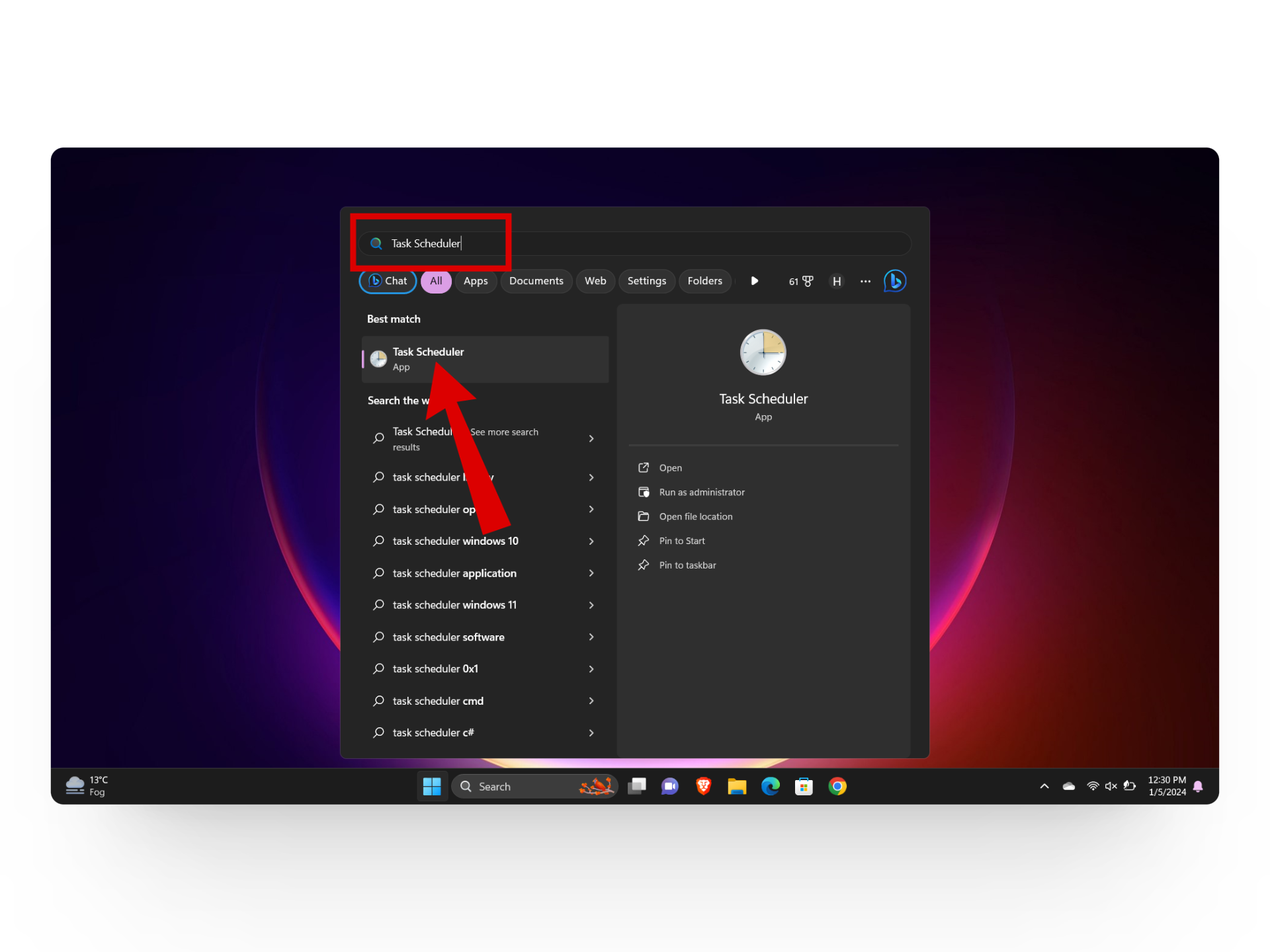This screenshot has height=952, width=1270.
Task: Open Microsoft Store from taskbar
Action: click(804, 786)
